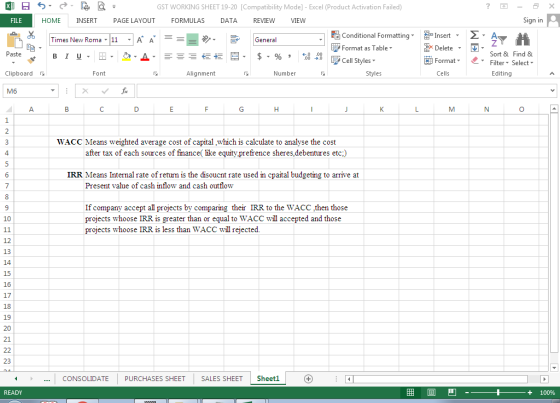The image size is (560, 403).
Task: Open the font name dropdown Times New Roman
Action: click(x=106, y=40)
